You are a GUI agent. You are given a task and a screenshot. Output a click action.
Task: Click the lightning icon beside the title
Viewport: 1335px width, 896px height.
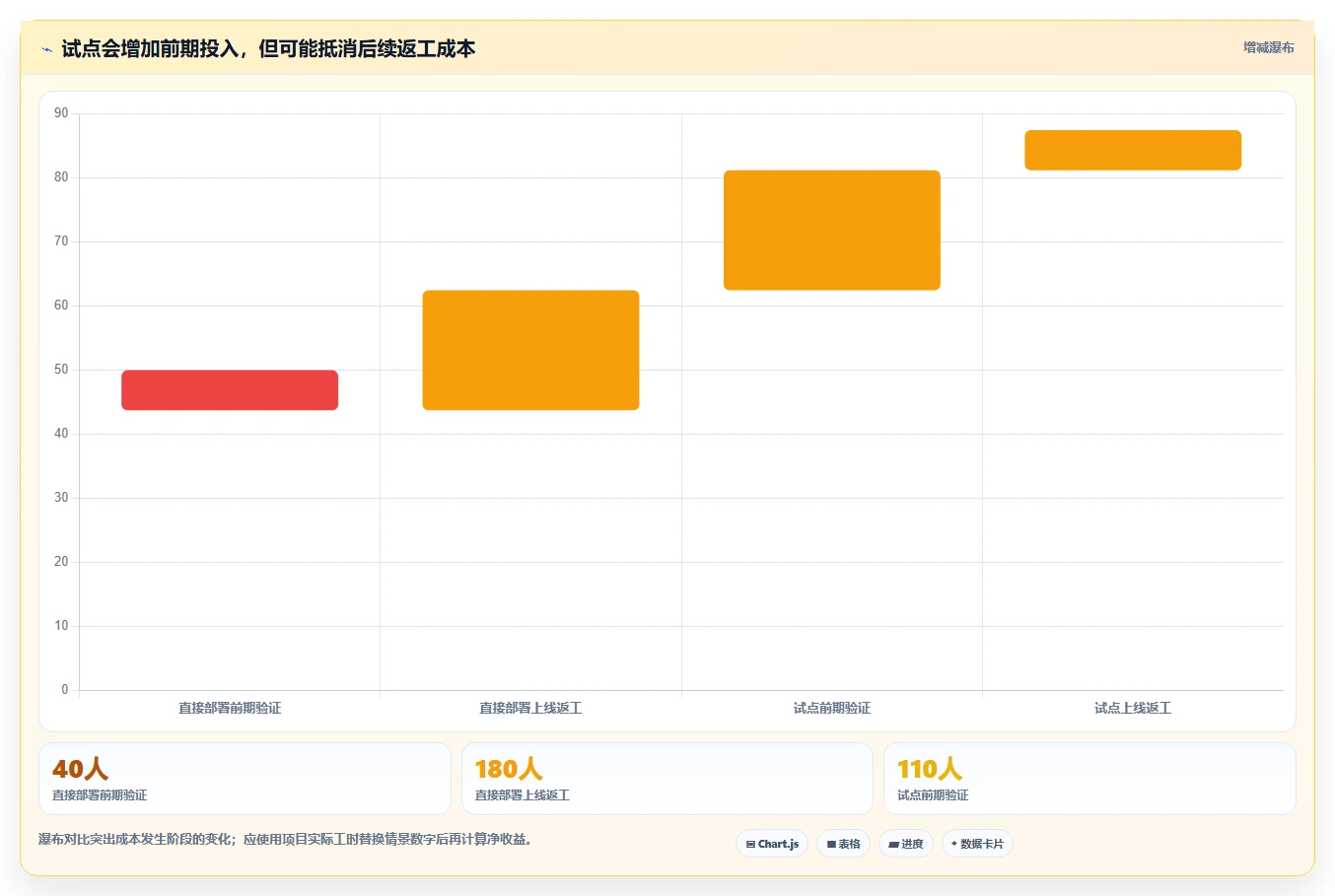click(x=46, y=49)
